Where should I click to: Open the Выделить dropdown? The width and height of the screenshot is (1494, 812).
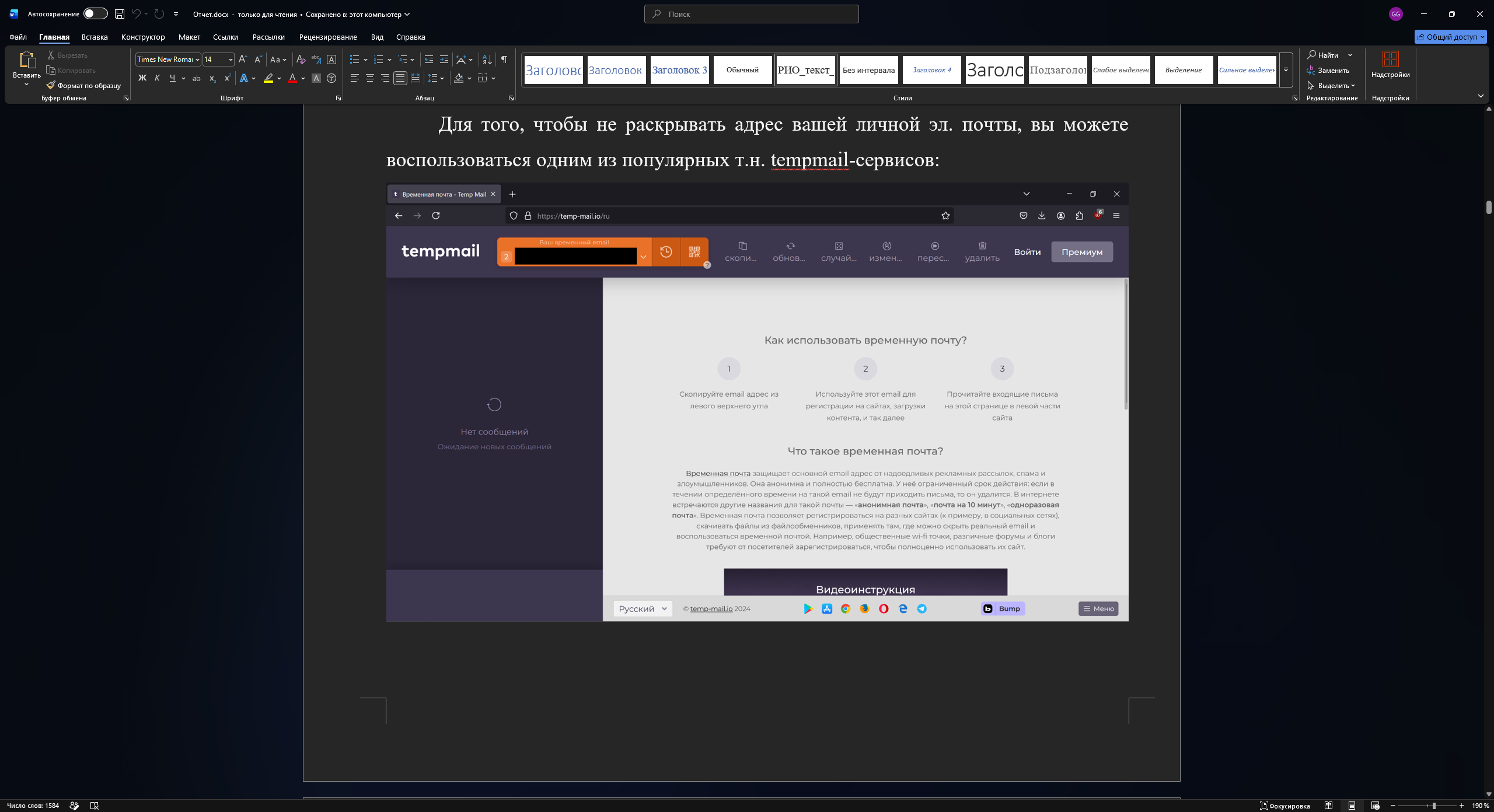click(x=1331, y=86)
